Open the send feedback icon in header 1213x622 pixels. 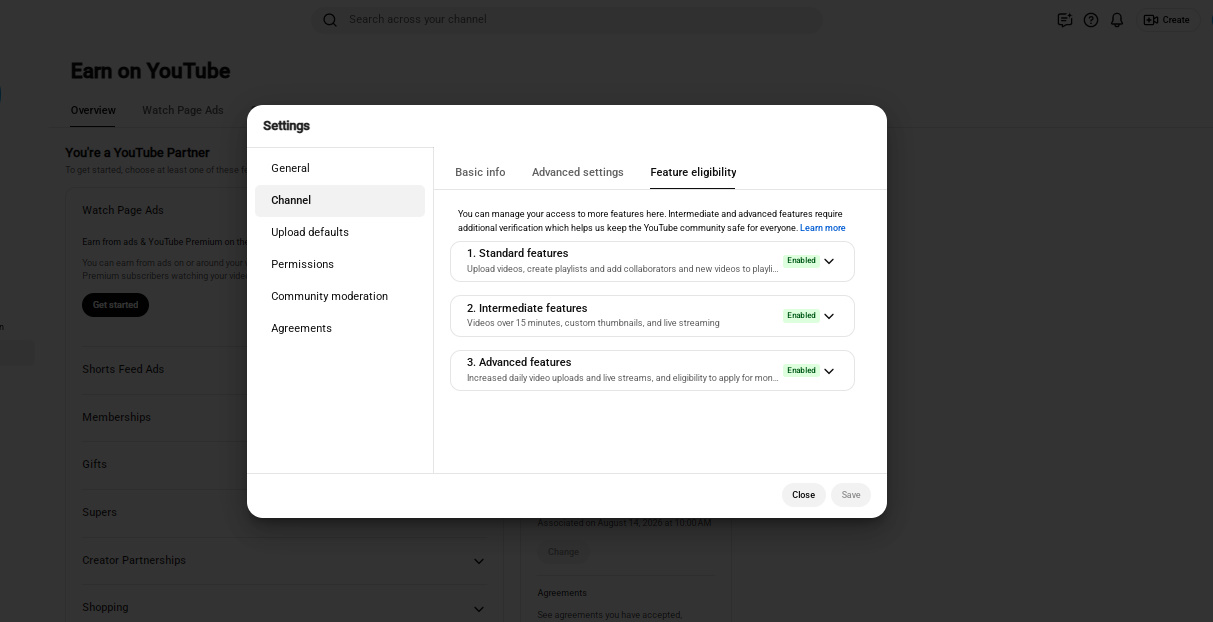[1065, 20]
